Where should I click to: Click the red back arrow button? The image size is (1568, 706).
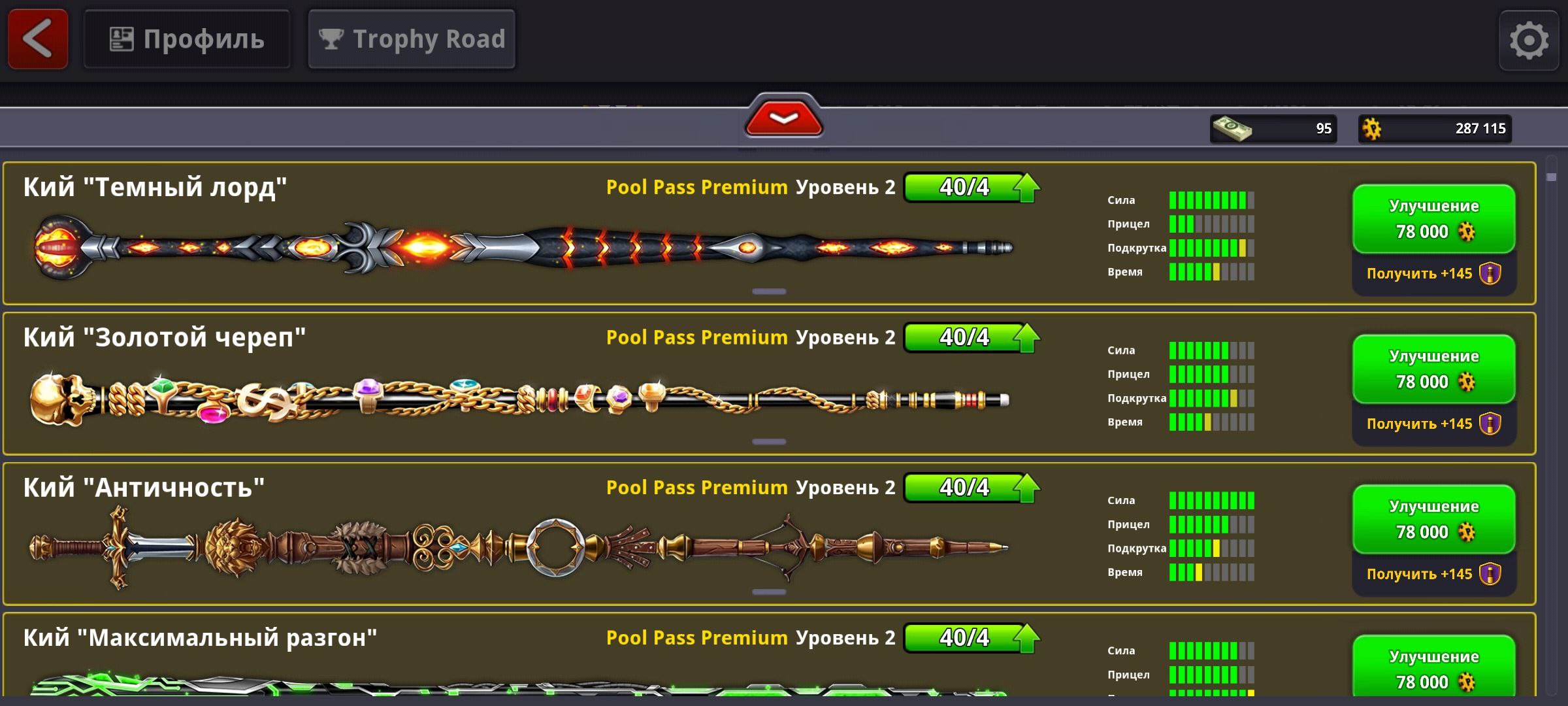(38, 39)
